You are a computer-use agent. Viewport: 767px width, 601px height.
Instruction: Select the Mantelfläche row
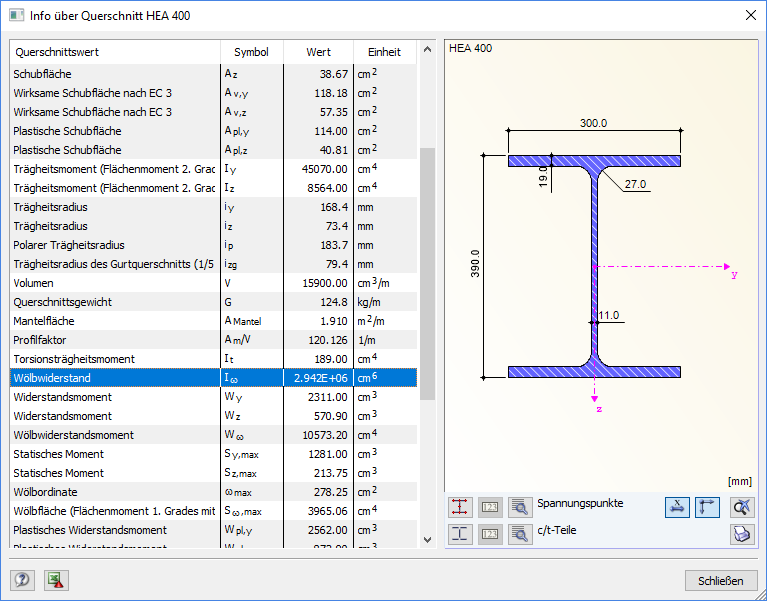coord(213,321)
